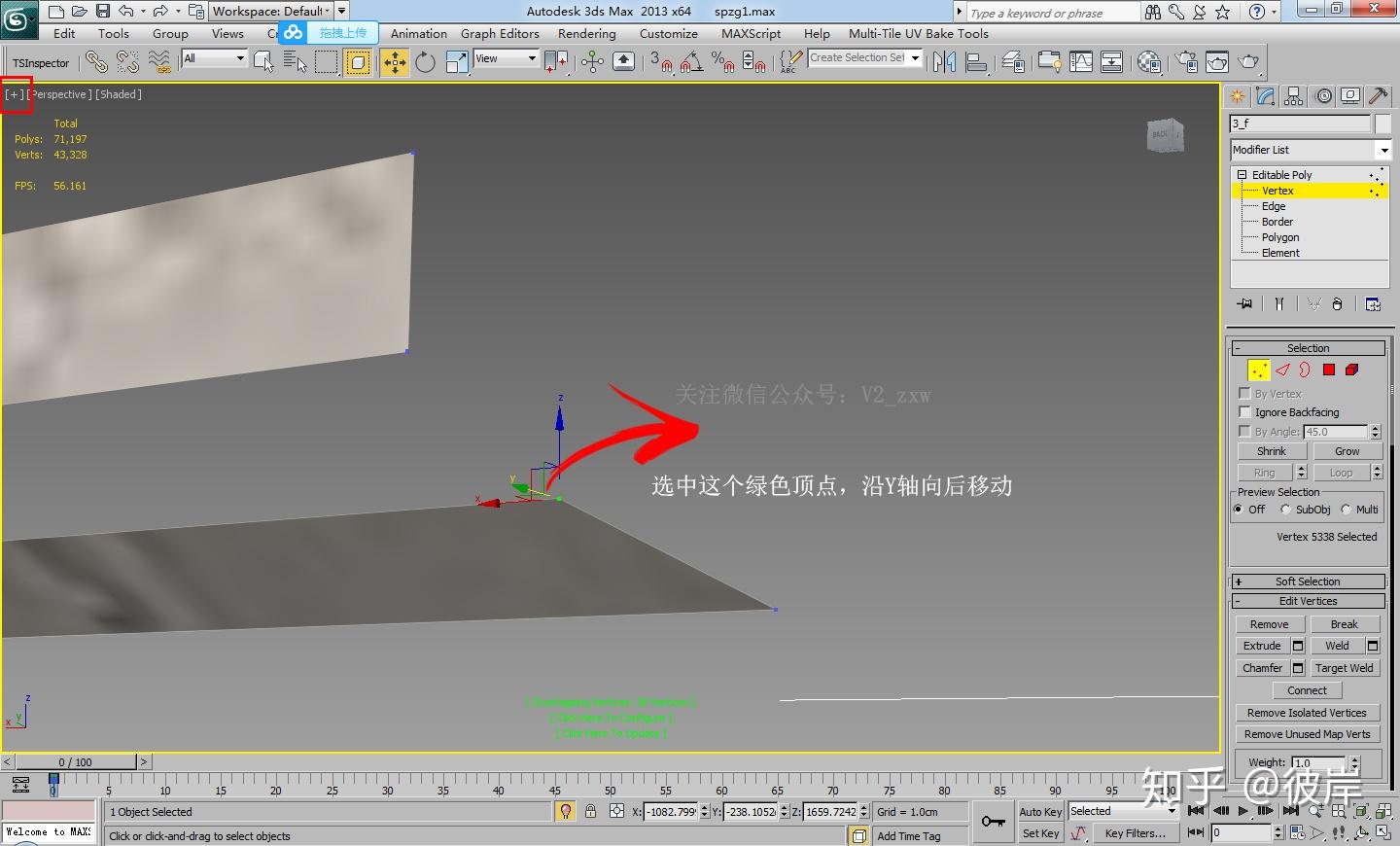The height and width of the screenshot is (846, 1400).
Task: Click the Break vertices button
Action: (1345, 624)
